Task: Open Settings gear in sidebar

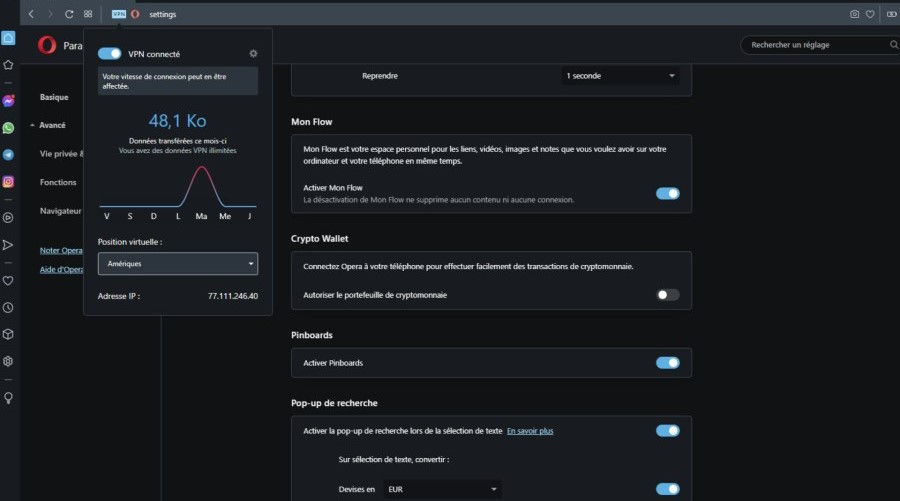Action: [8, 362]
